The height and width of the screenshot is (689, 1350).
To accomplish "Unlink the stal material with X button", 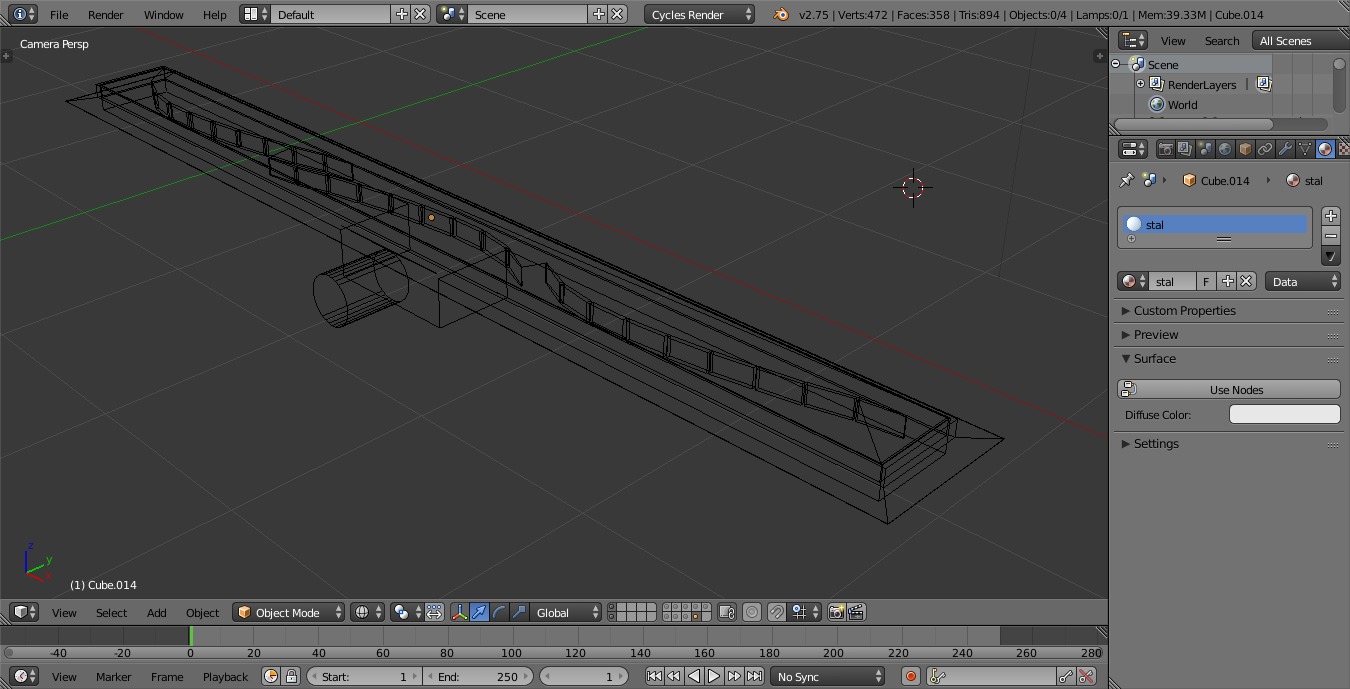I will point(1246,282).
